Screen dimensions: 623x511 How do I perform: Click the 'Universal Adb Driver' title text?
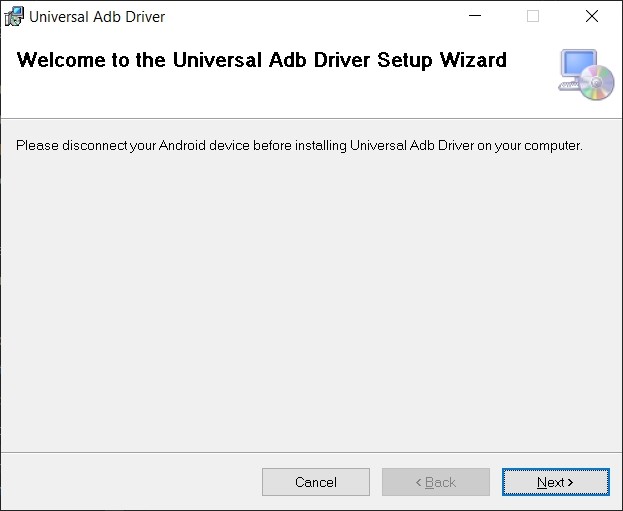pyautogui.click(x=97, y=17)
